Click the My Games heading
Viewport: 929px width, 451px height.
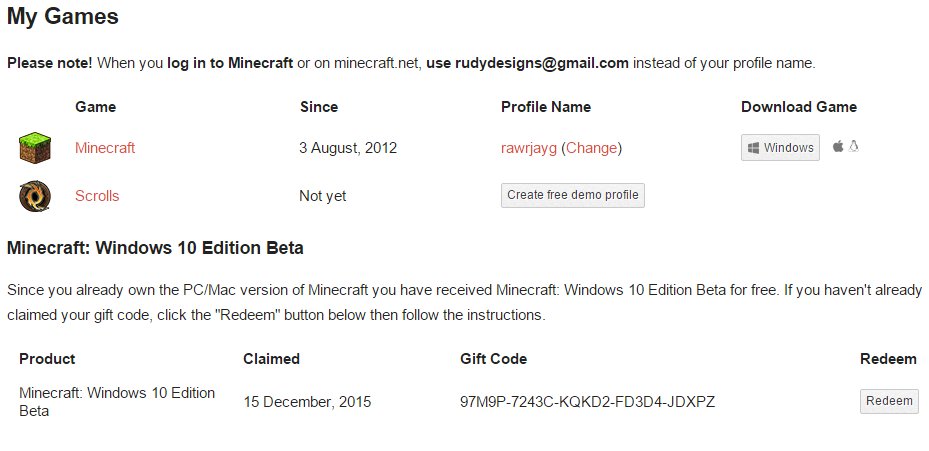(63, 17)
